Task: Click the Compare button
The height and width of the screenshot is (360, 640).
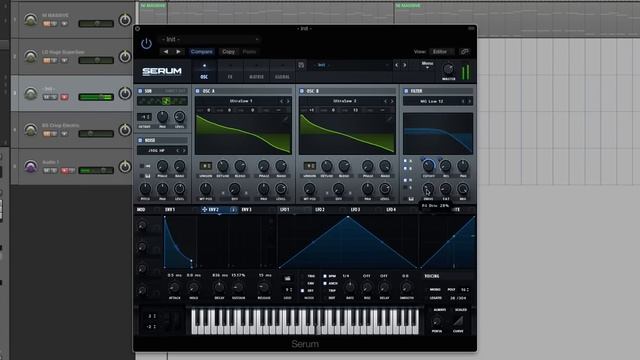Action: (x=202, y=52)
